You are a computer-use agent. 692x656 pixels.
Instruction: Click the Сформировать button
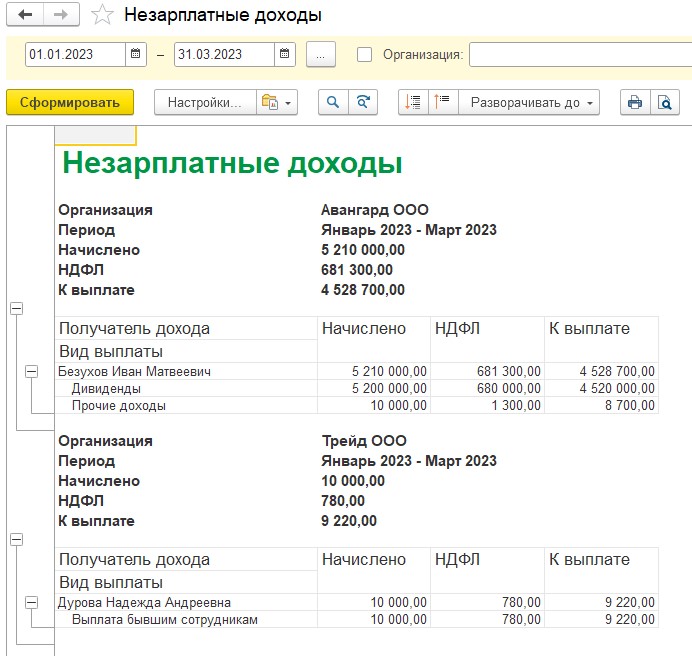click(x=70, y=102)
